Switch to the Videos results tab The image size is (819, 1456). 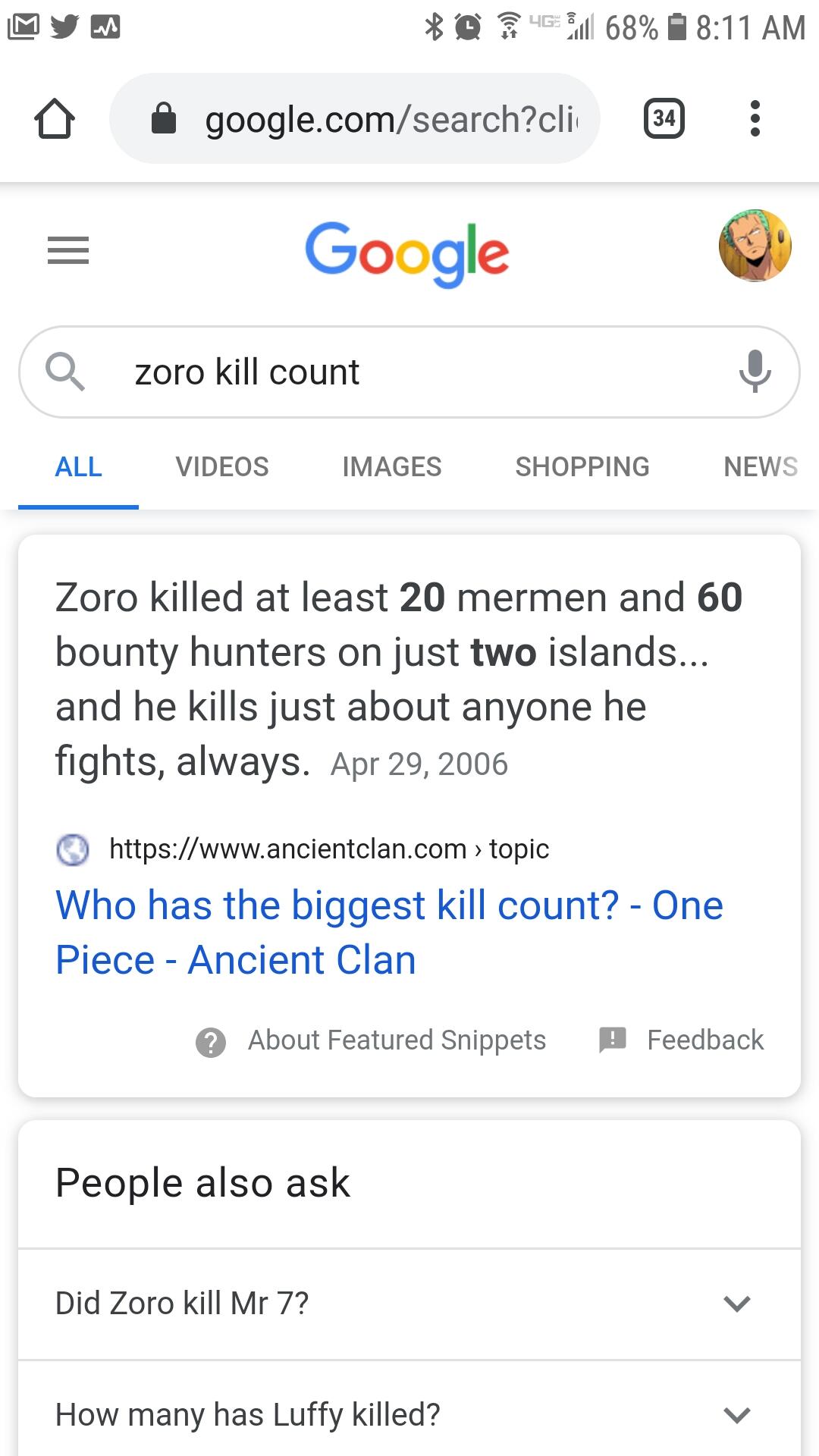(x=222, y=466)
